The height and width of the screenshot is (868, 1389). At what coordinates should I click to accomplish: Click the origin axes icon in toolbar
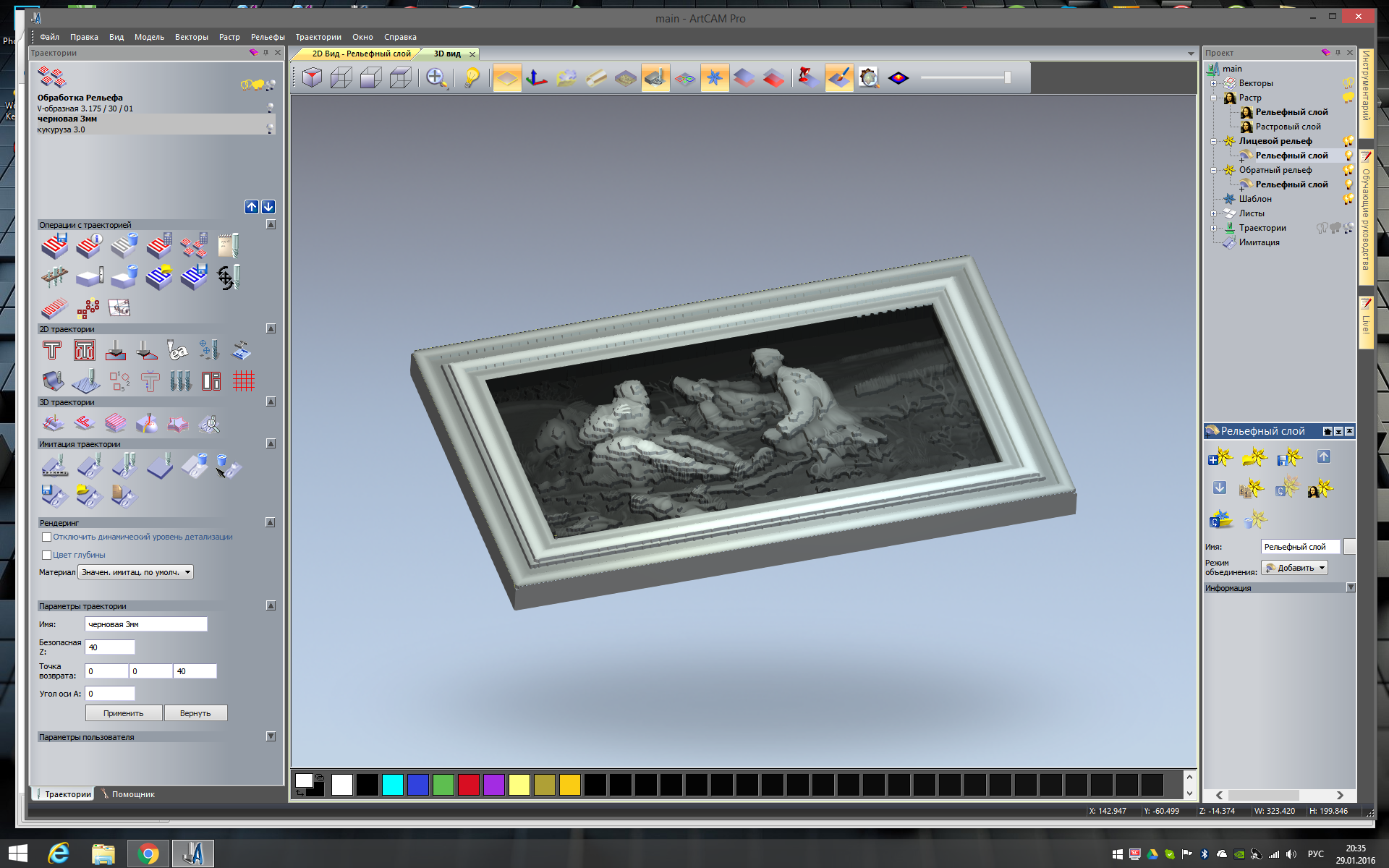536,77
